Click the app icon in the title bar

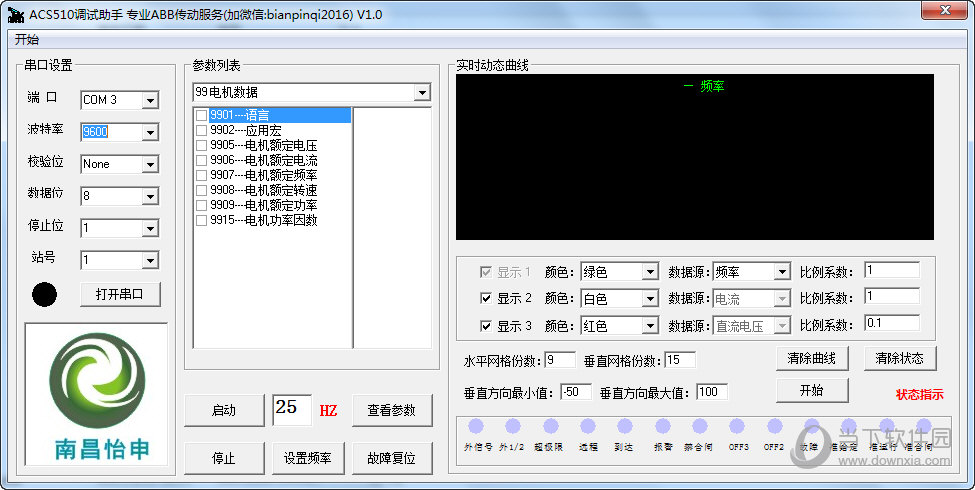click(x=14, y=14)
